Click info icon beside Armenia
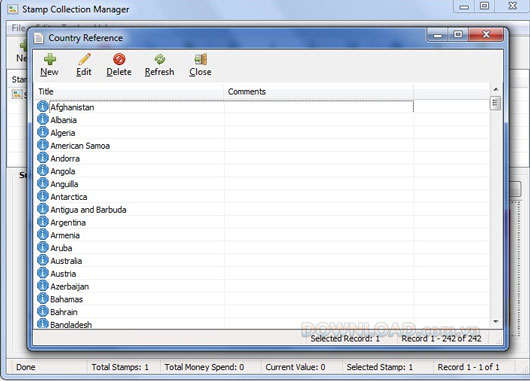530x381 pixels. pyautogui.click(x=43, y=234)
